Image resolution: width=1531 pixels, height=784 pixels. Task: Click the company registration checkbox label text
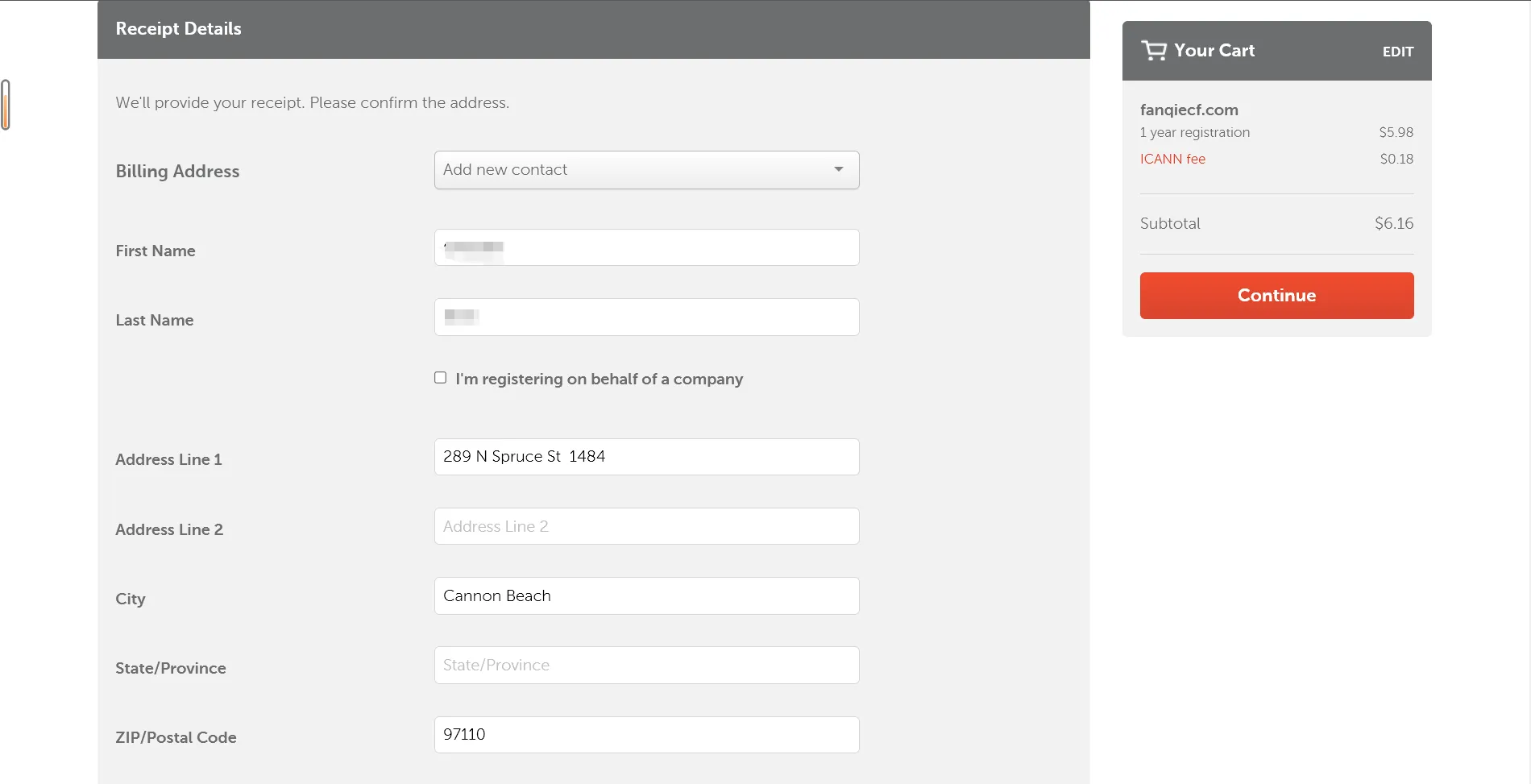click(x=599, y=379)
